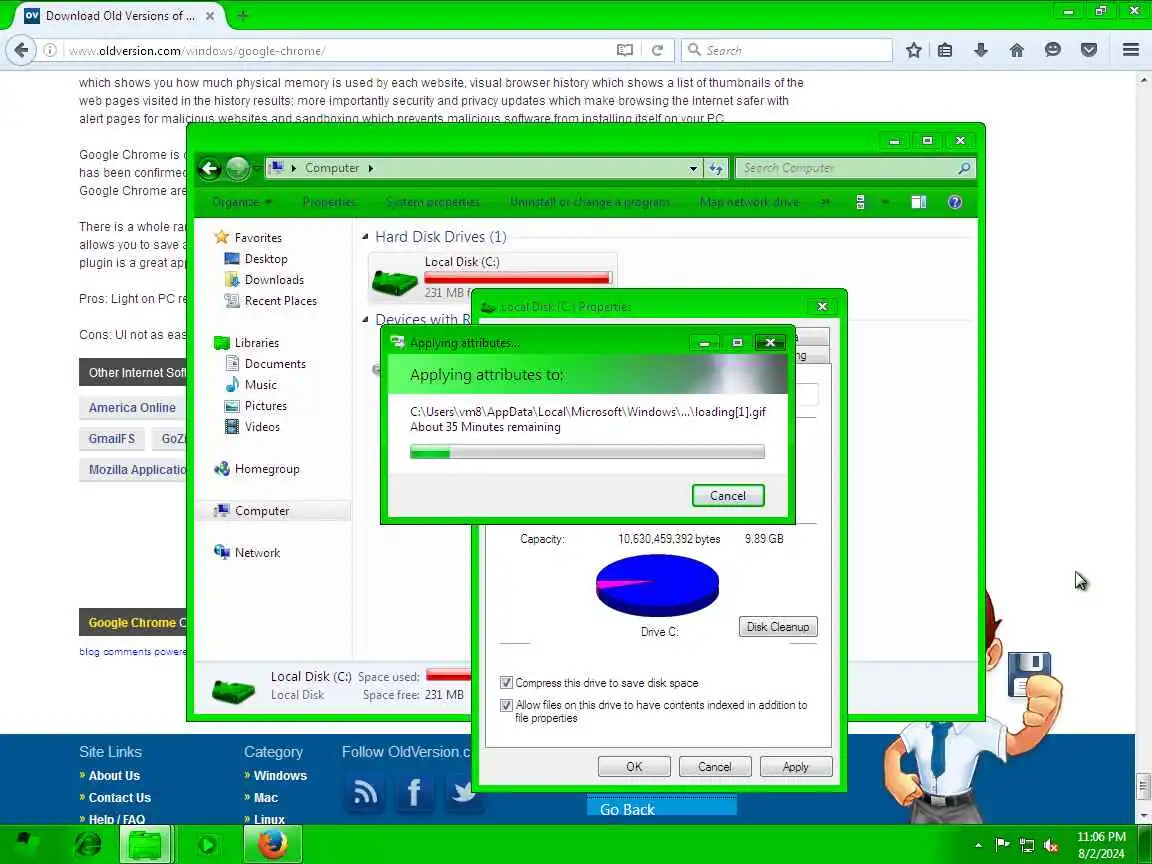Click Apply in the Properties dialog
The width and height of the screenshot is (1152, 864).
796,766
